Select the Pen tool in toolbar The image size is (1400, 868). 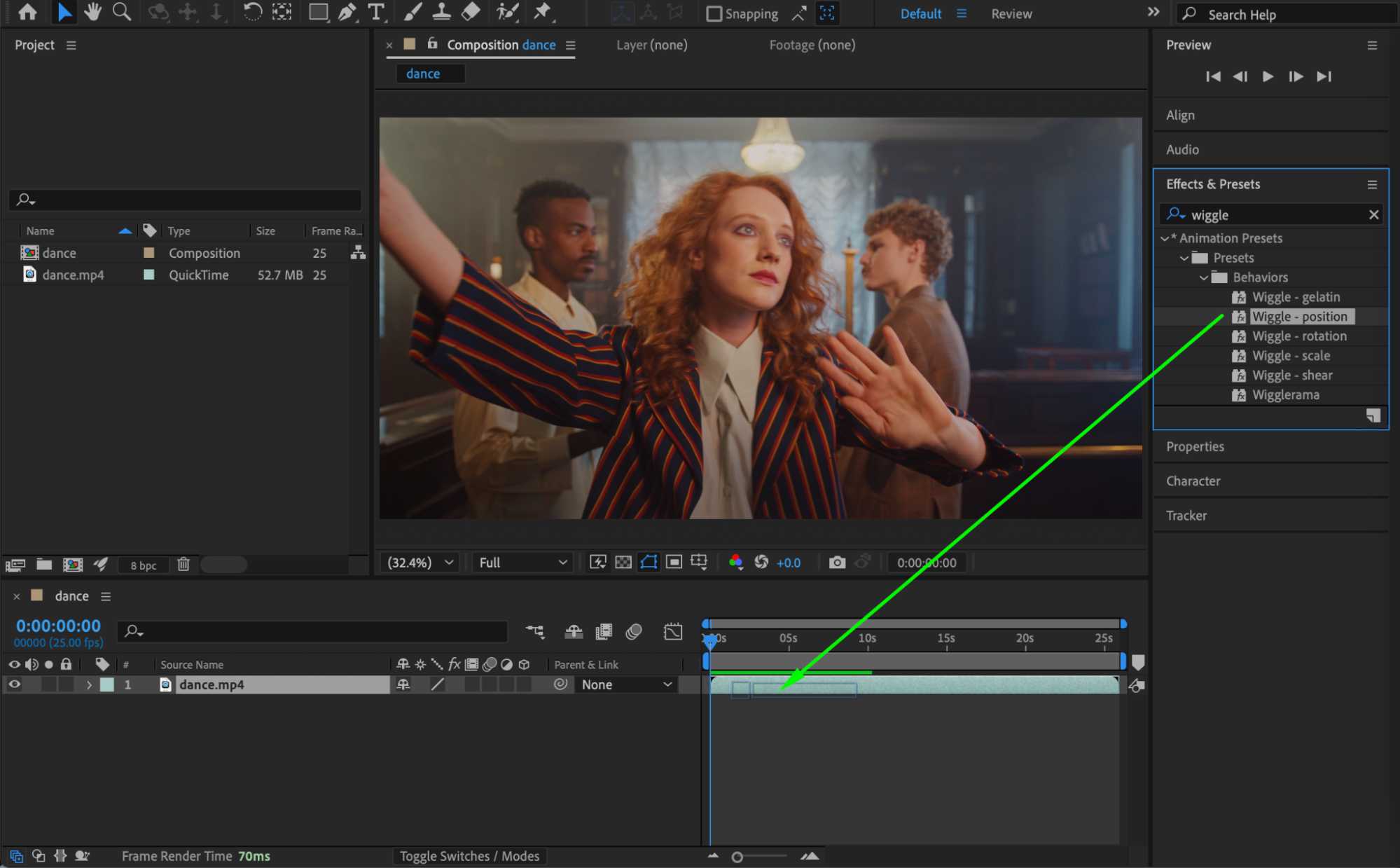click(x=347, y=12)
